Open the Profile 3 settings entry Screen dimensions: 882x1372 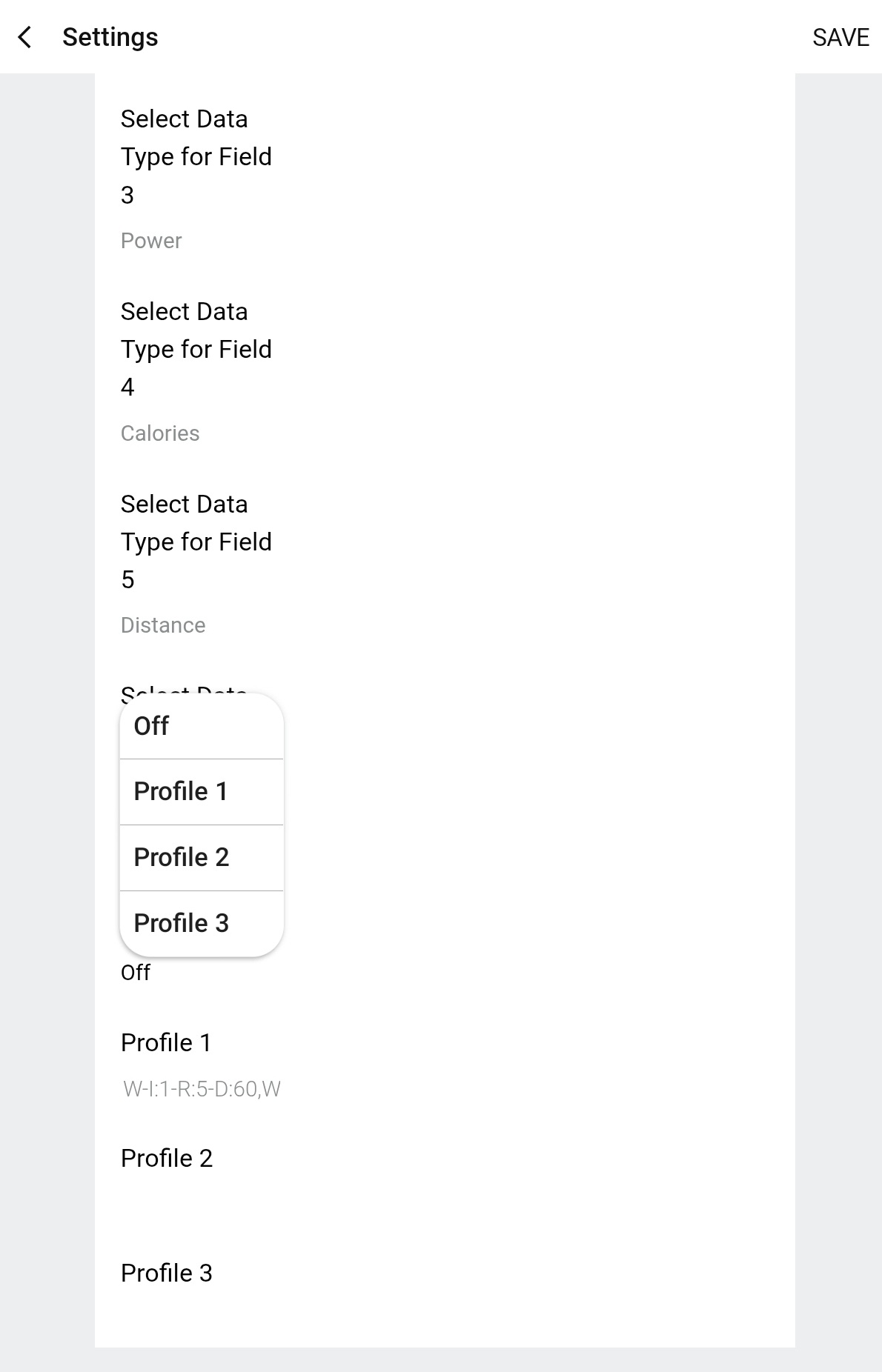[x=167, y=1273]
